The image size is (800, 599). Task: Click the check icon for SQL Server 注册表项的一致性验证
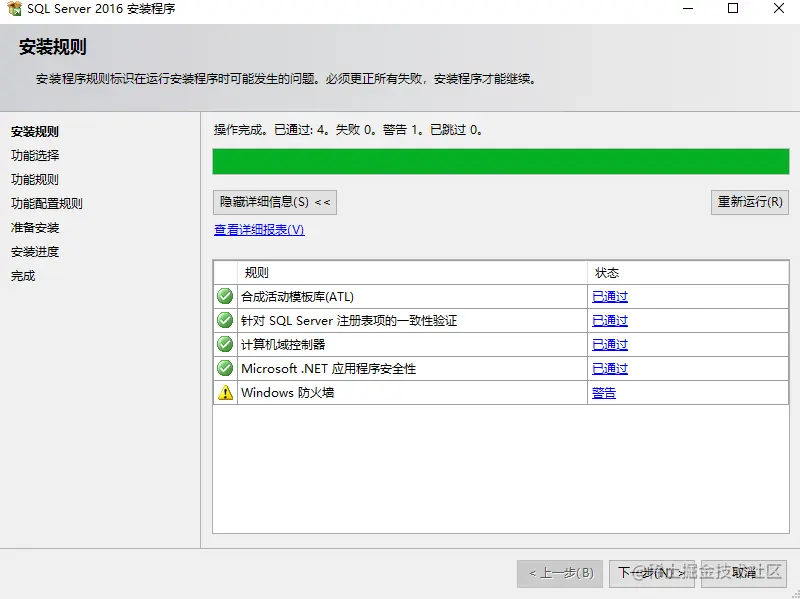click(225, 320)
